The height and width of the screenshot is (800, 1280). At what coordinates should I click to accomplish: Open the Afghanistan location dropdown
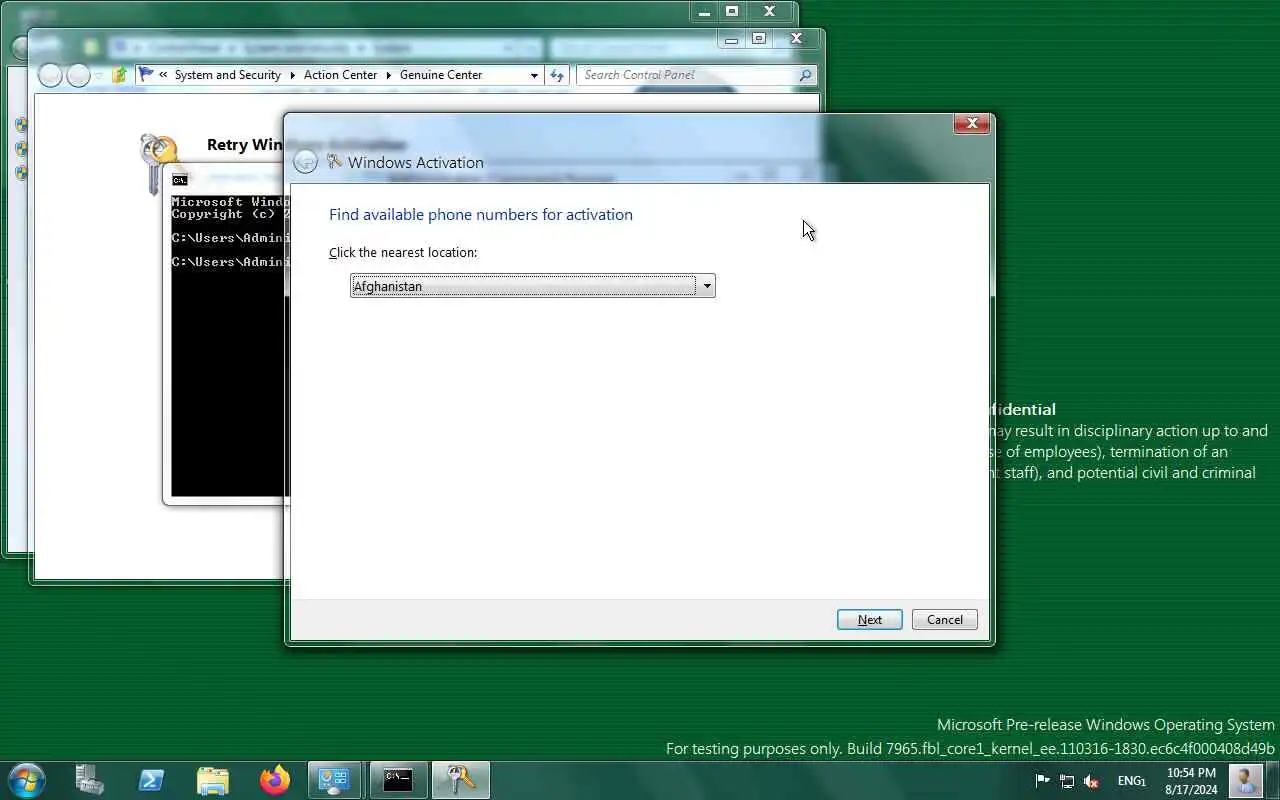pos(532,286)
